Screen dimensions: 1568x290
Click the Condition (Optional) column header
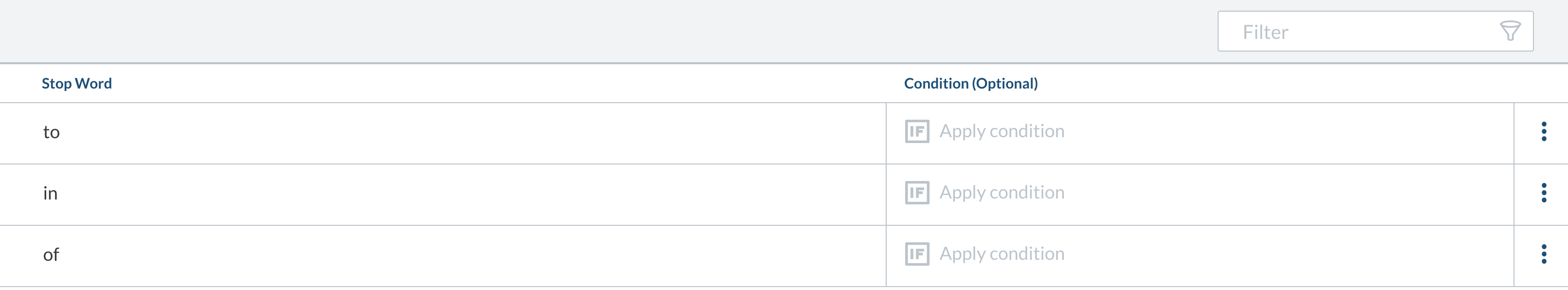971,83
